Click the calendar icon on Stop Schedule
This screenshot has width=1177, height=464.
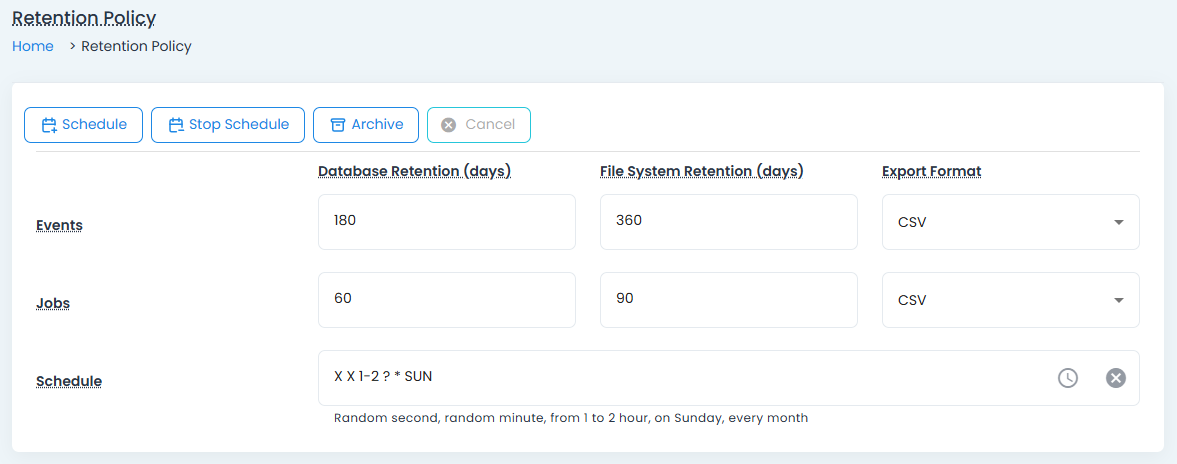click(x=175, y=125)
